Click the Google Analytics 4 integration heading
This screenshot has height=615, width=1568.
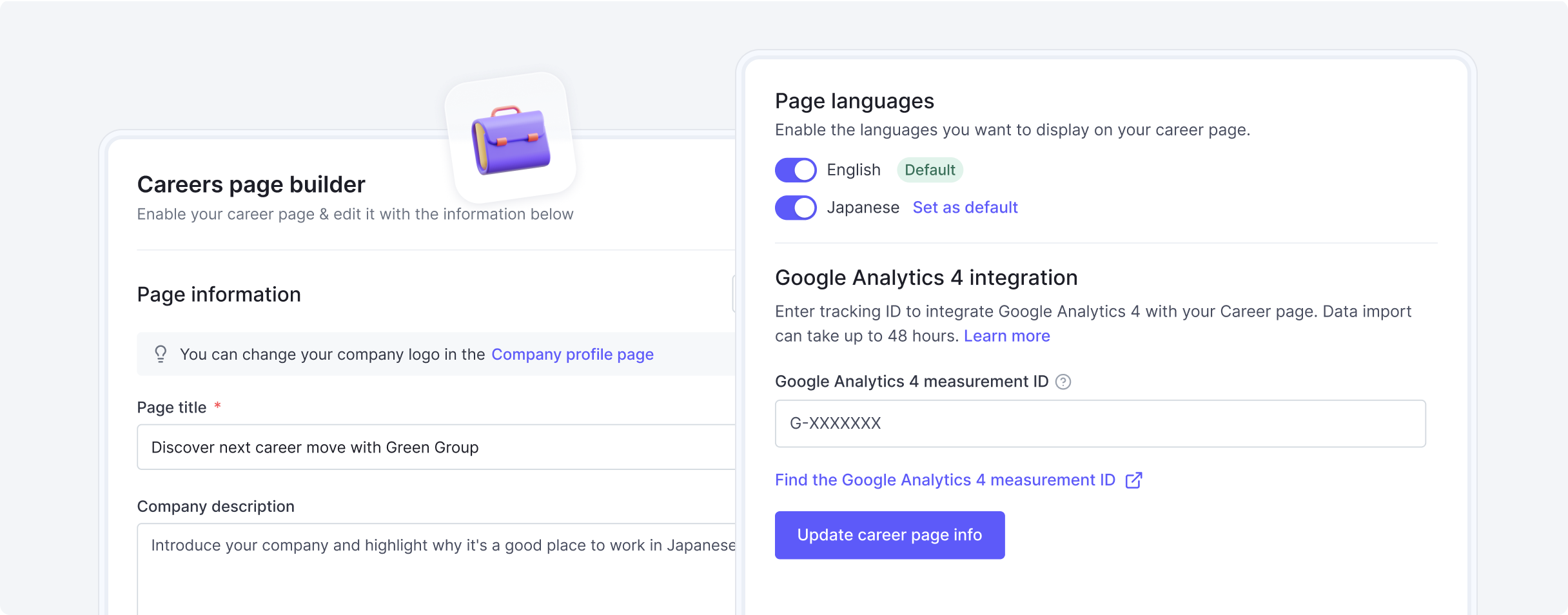pos(926,278)
